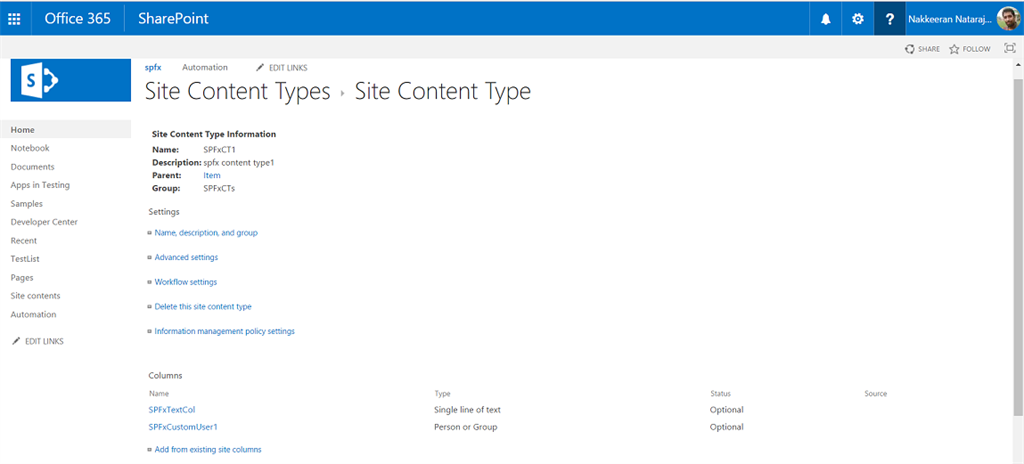Click the vertical page scrollbar
Screen dimensions: 1024x464
click(x=1018, y=250)
